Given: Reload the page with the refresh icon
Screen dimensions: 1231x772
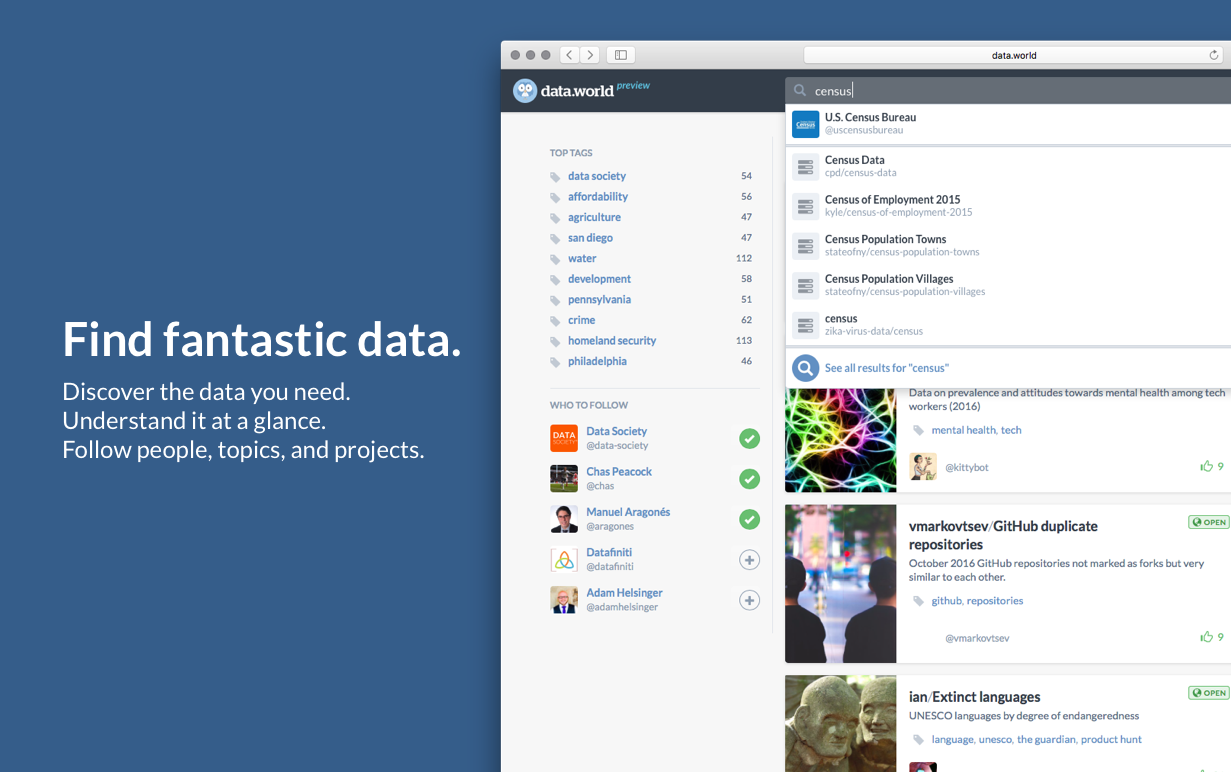Looking at the screenshot, I should (x=1215, y=55).
